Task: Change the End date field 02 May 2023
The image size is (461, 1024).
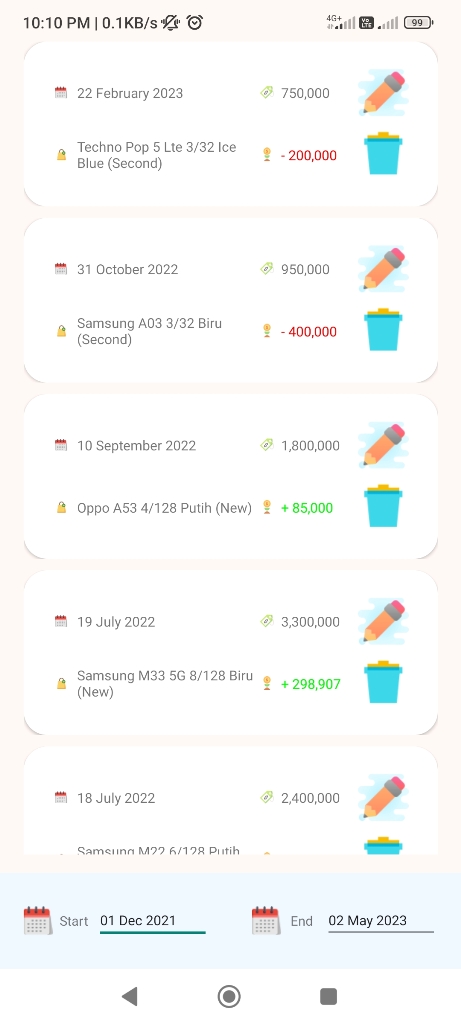Action: 381,921
